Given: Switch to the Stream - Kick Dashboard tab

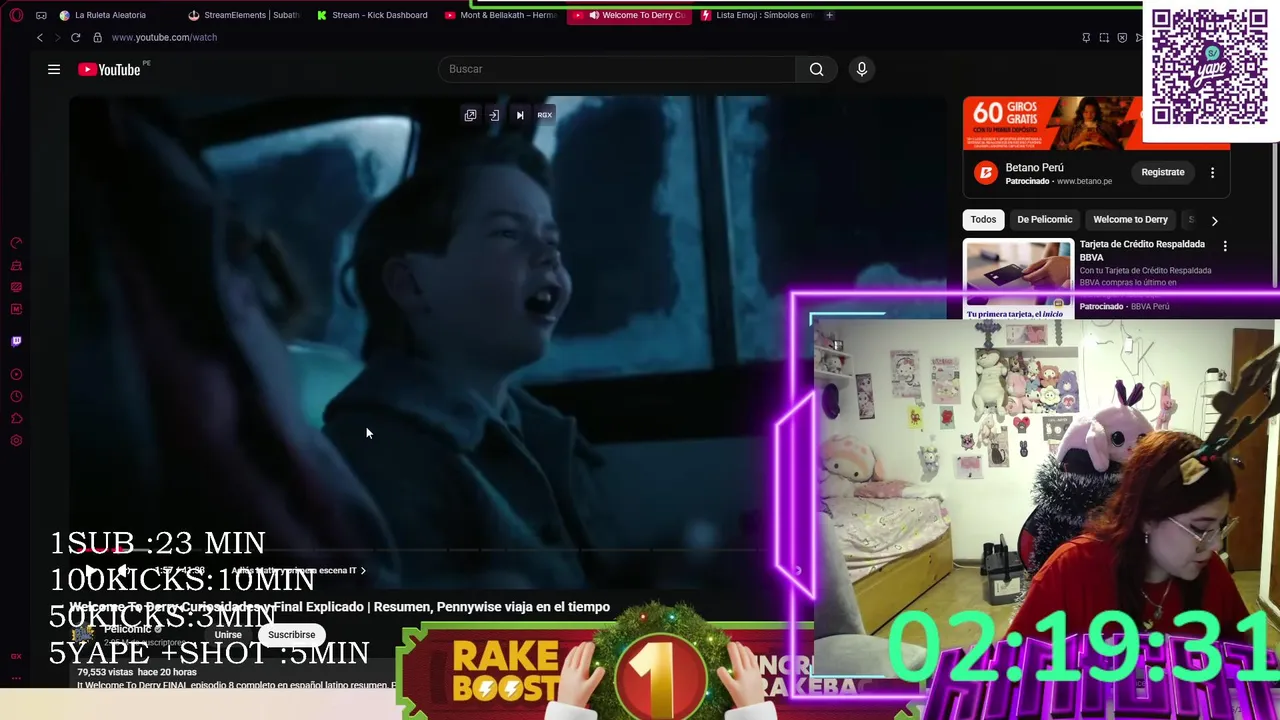Looking at the screenshot, I should point(372,15).
